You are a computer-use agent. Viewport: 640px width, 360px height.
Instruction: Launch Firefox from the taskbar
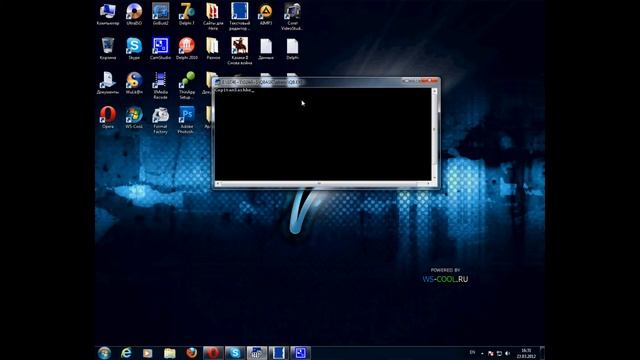(191, 353)
